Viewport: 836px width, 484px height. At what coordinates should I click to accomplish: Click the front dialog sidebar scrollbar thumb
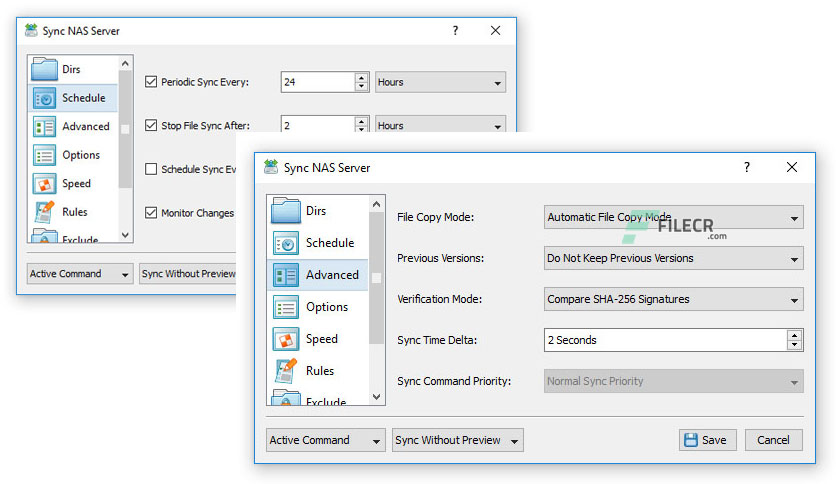(377, 270)
